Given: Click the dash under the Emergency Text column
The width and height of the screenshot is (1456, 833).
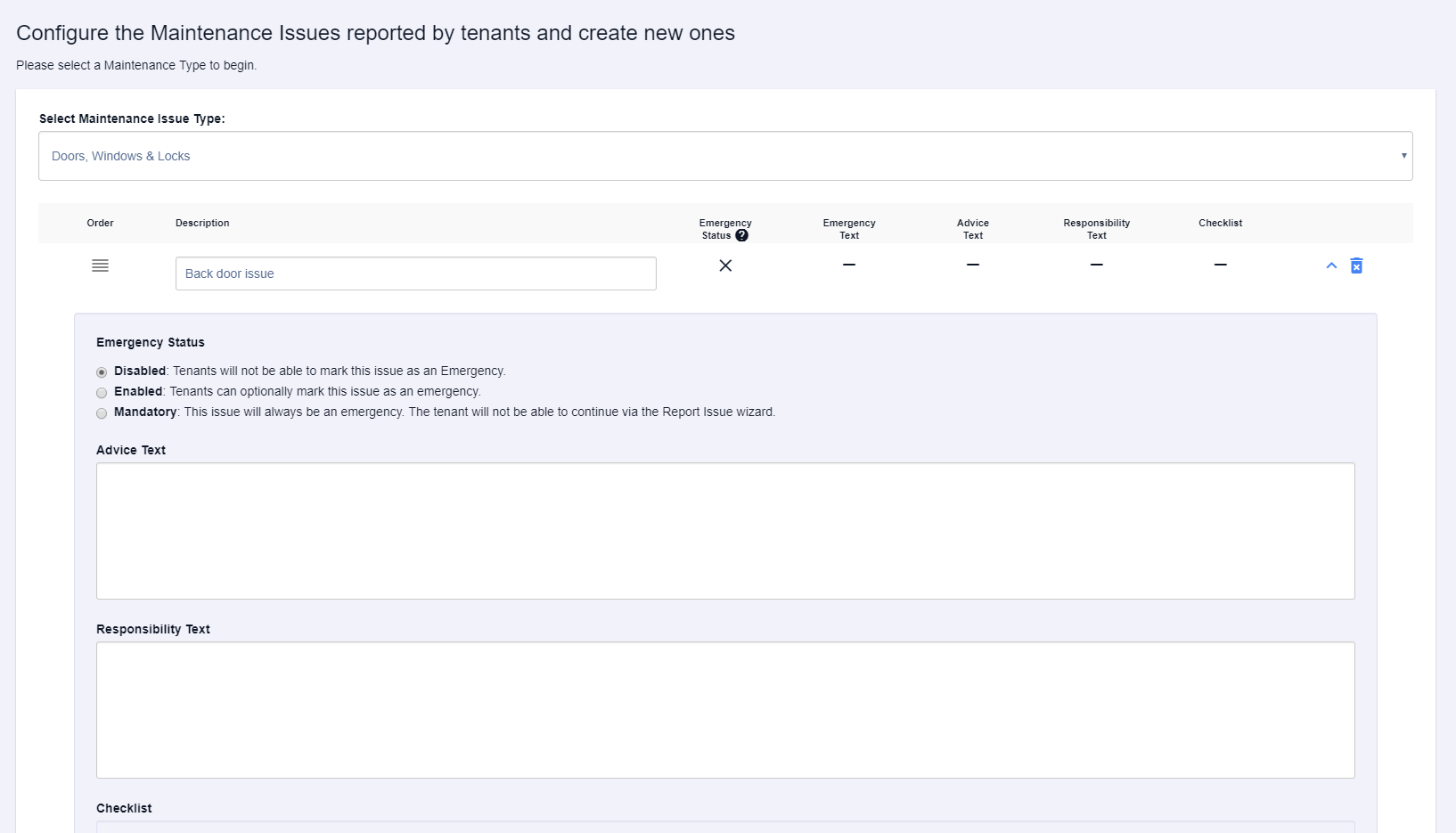Looking at the screenshot, I should tap(849, 265).
